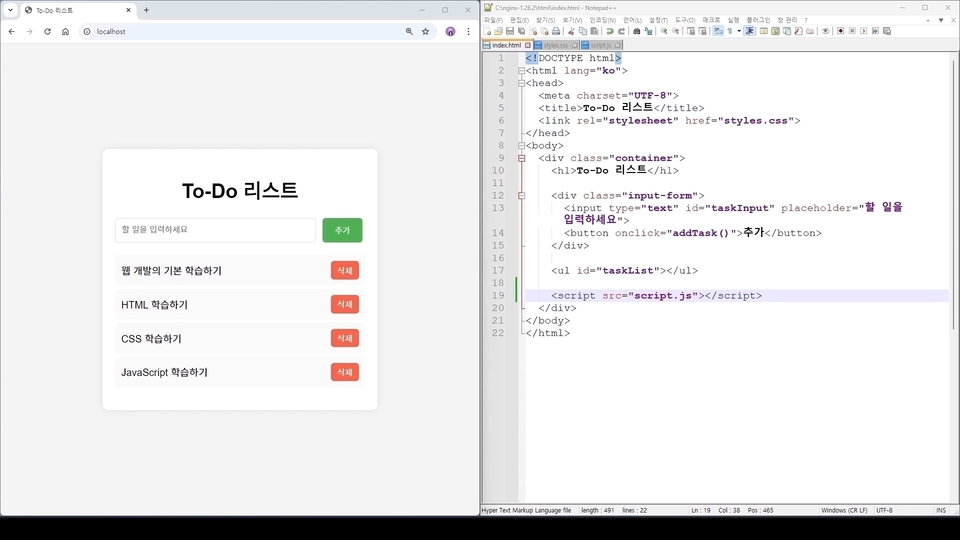
Task: Toggle INS mode in the status bar
Action: 941,510
